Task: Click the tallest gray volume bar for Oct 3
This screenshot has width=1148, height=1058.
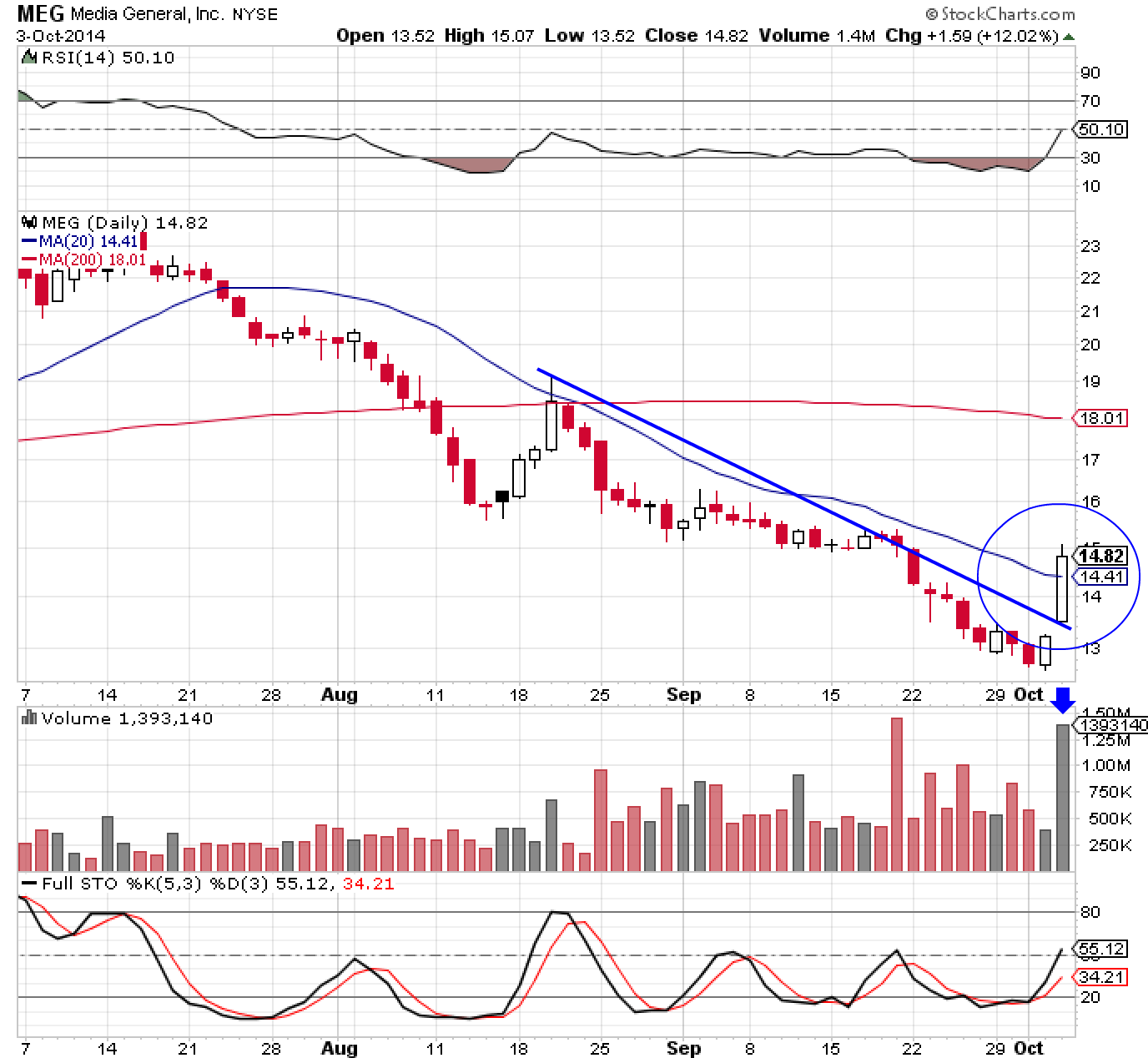Action: click(1062, 798)
